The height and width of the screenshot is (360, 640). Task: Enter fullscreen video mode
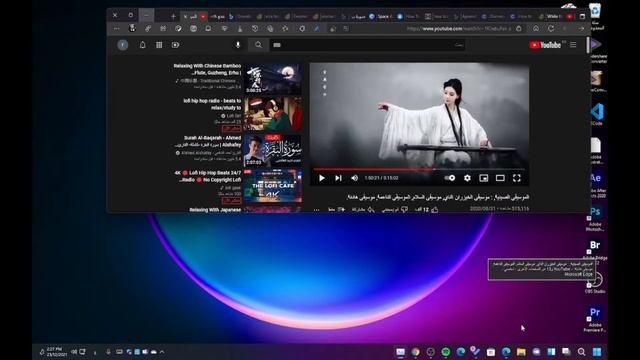[517, 178]
